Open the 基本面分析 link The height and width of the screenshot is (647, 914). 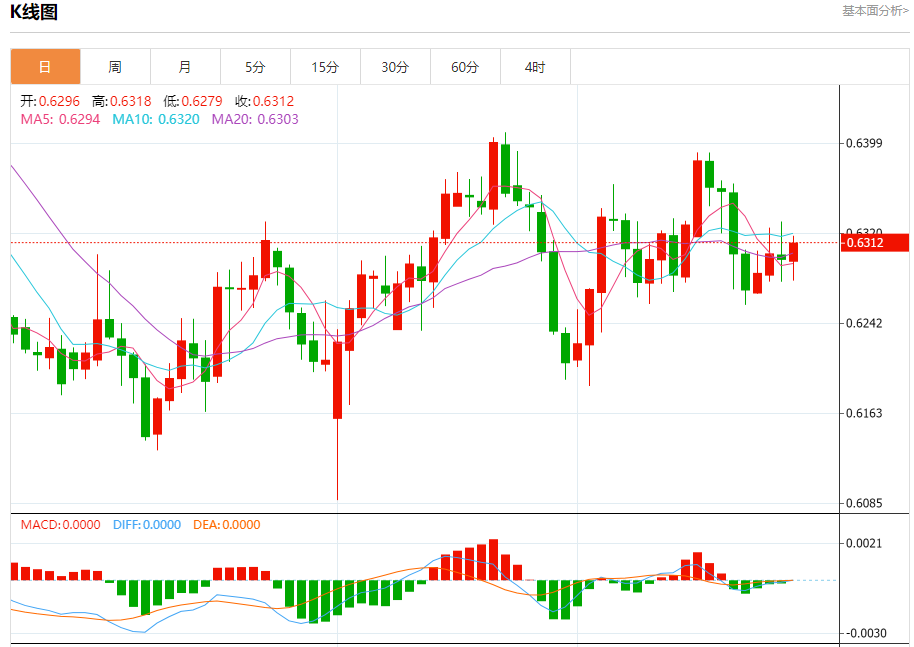point(875,10)
